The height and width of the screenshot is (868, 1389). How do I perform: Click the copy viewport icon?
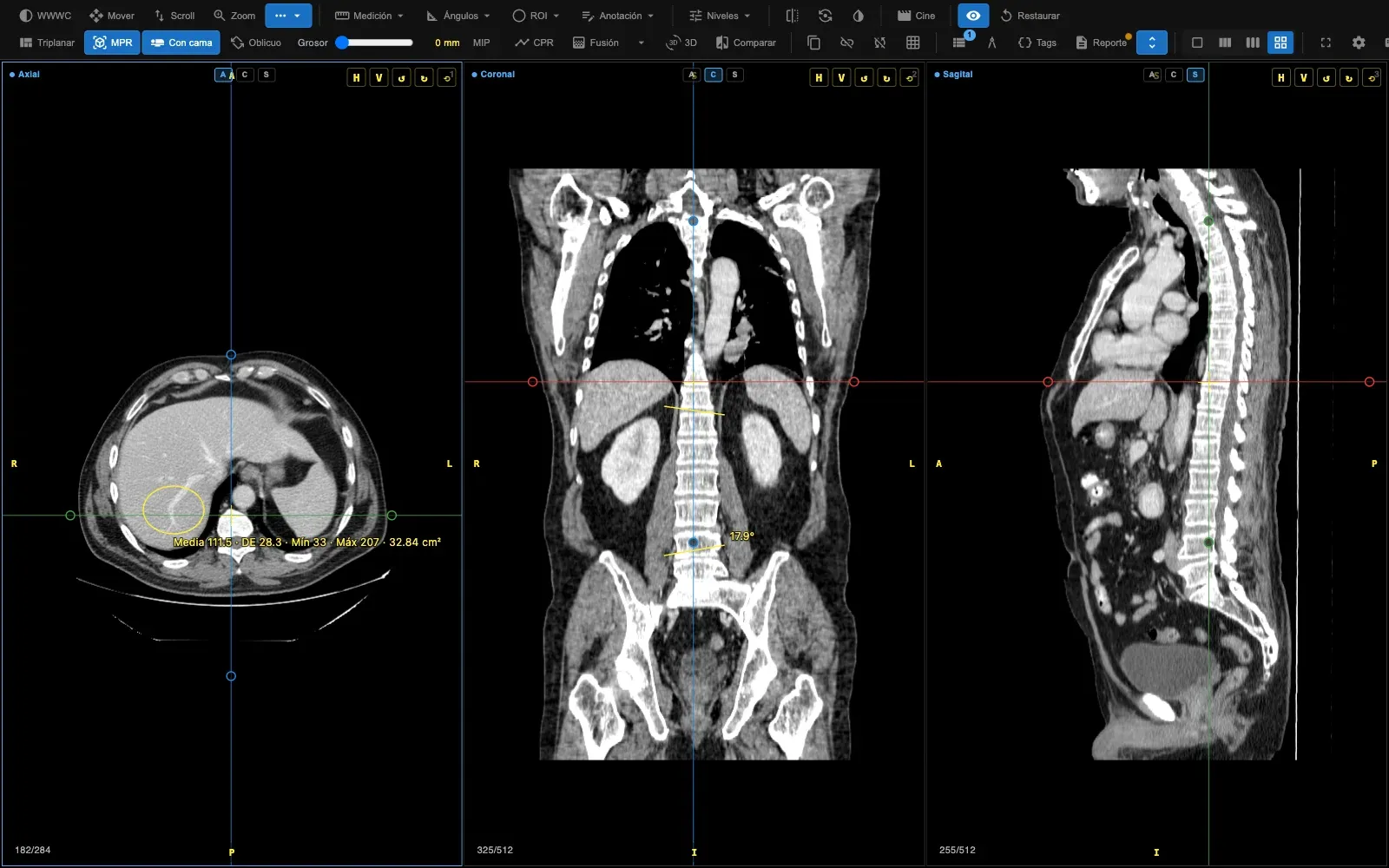pos(813,43)
